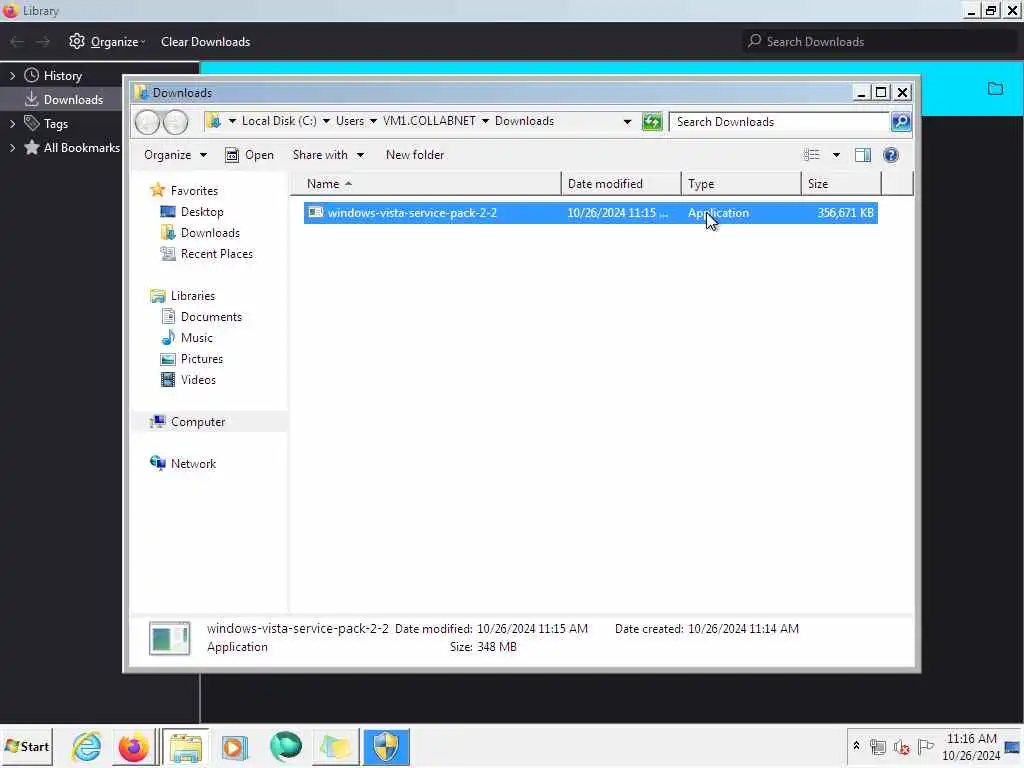Select Libraries in the navigation pane
The height and width of the screenshot is (768, 1024).
(193, 296)
